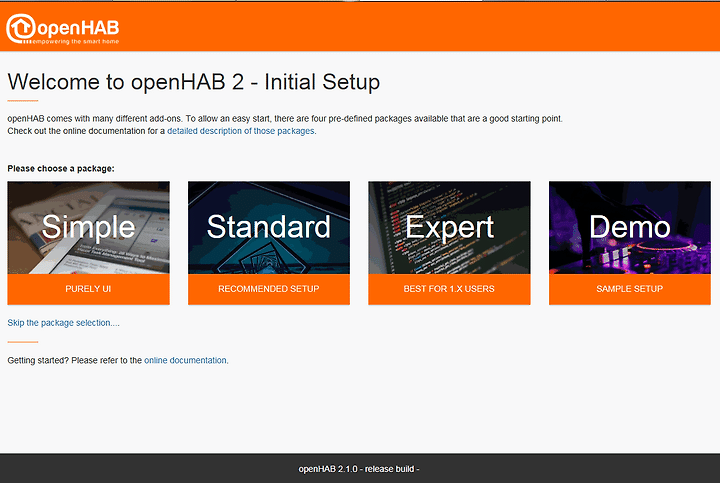Viewport: 720px width, 483px height.
Task: Click the PURELY UI button
Action: pos(88,289)
